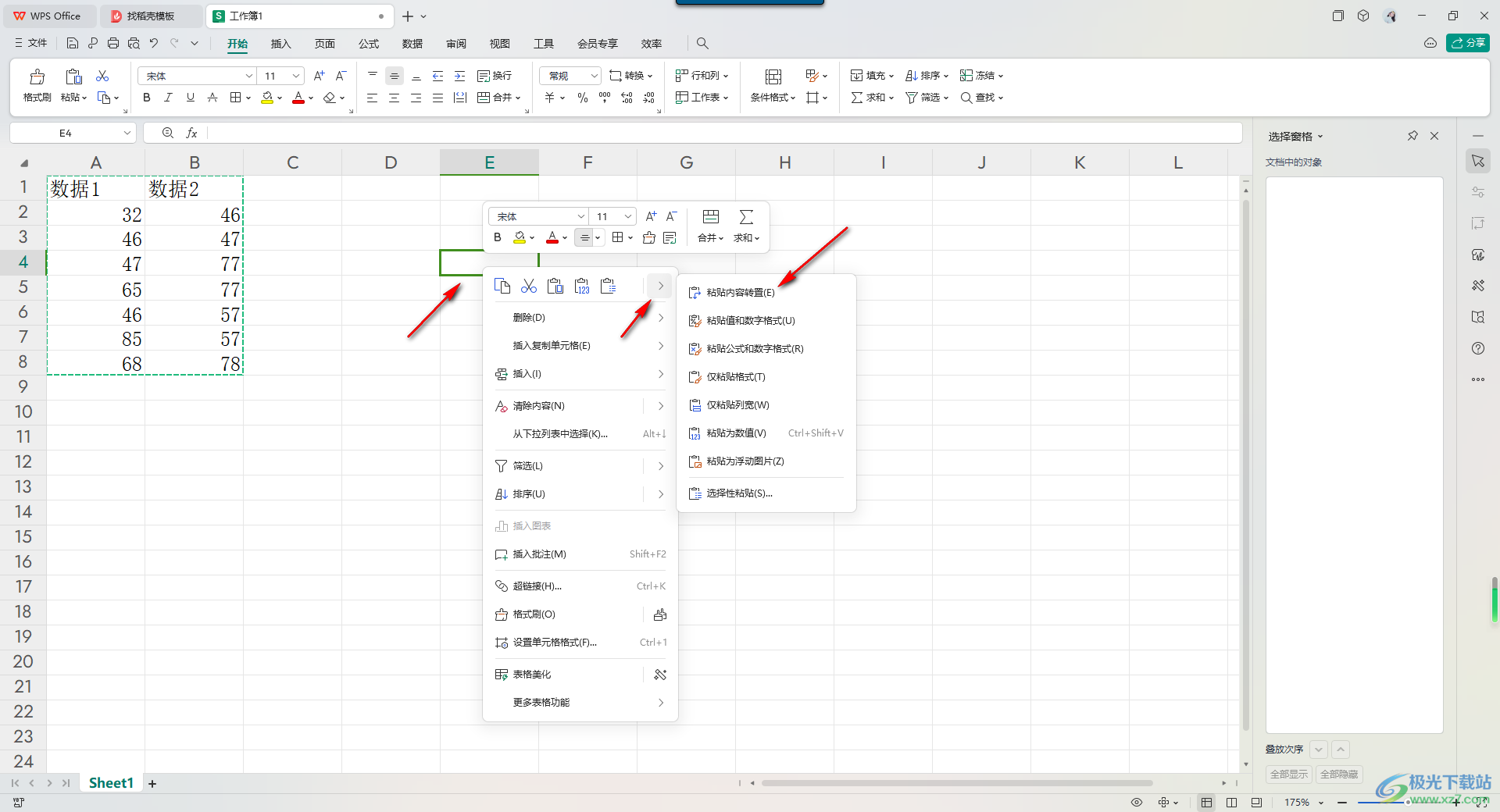Click the 全部隐藏 button in selection pane
Screen dimensions: 1500x812
1339,775
